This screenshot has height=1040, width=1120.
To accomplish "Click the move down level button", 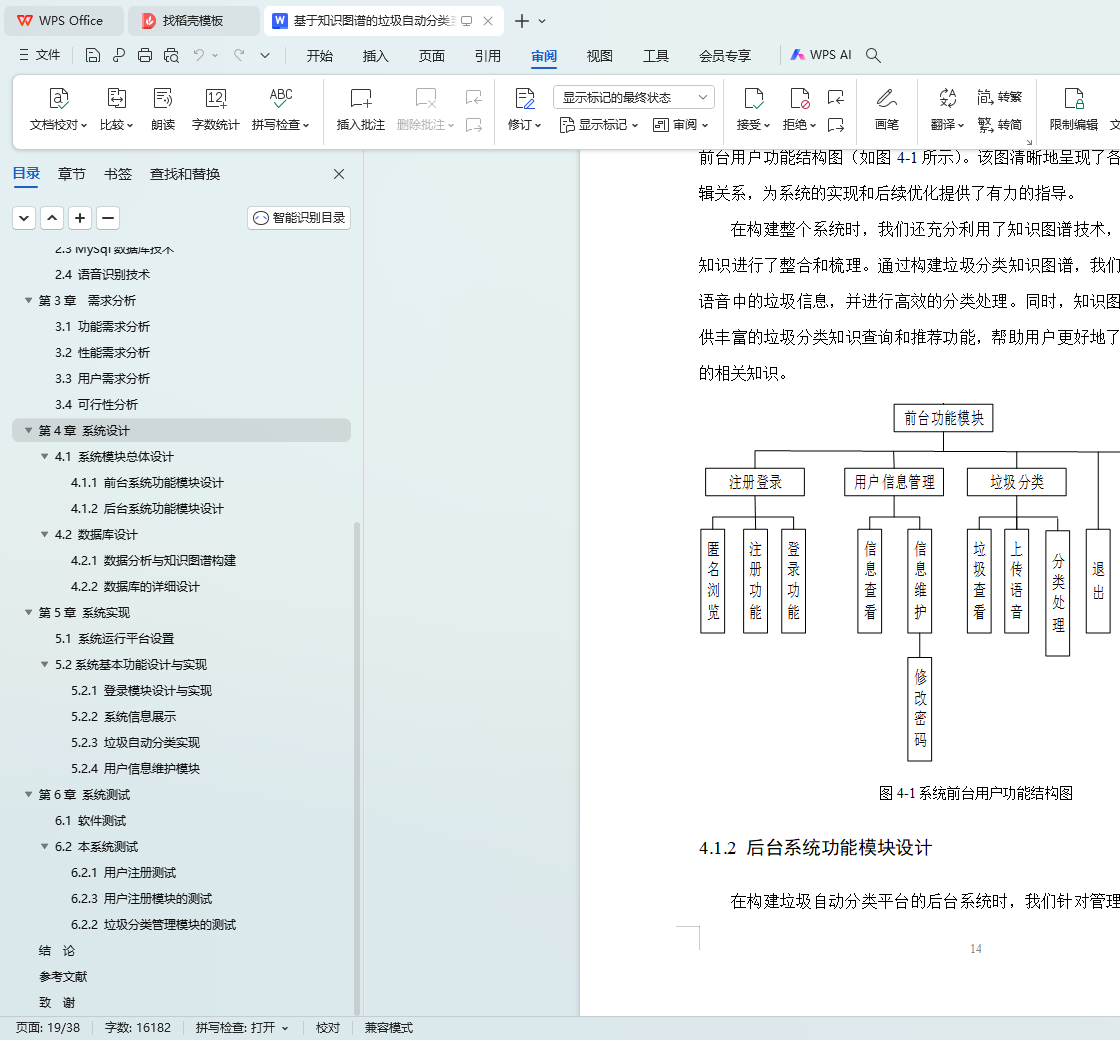I will [x=24, y=218].
